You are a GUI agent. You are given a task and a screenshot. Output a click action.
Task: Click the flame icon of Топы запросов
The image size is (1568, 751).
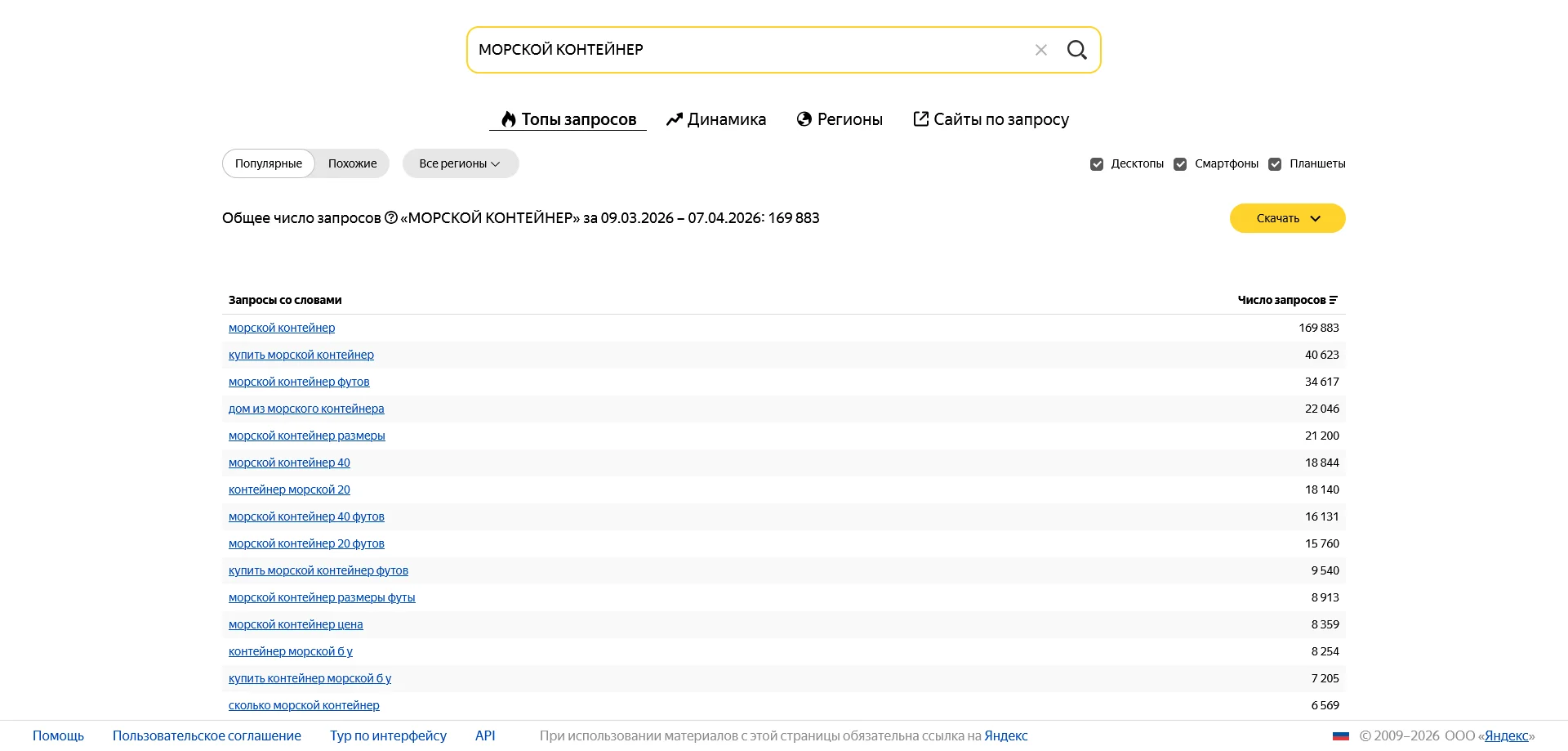[509, 119]
